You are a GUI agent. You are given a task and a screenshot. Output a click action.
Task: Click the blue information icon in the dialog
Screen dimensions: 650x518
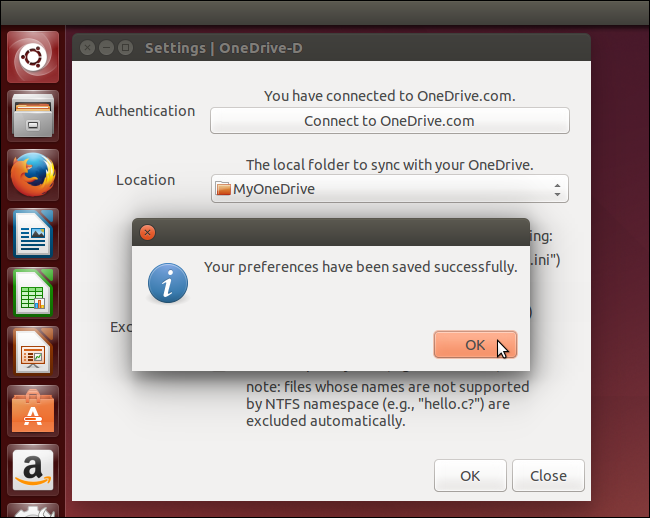click(x=168, y=283)
